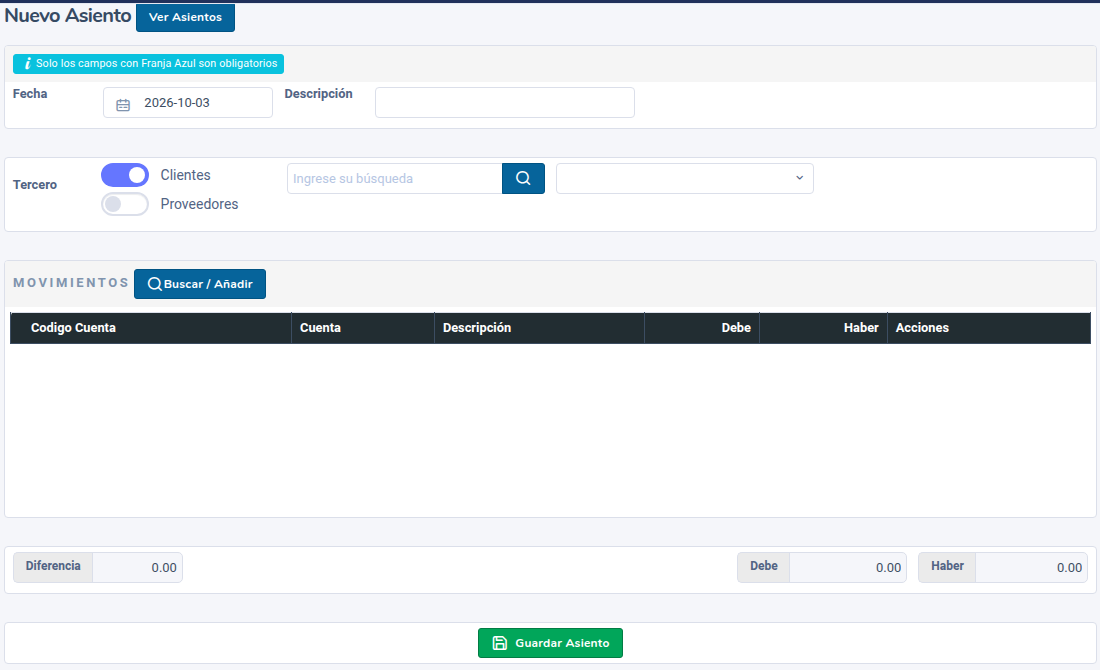Click the MOVIMIENTOS section heading
This screenshot has width=1100, height=670.
point(71,283)
